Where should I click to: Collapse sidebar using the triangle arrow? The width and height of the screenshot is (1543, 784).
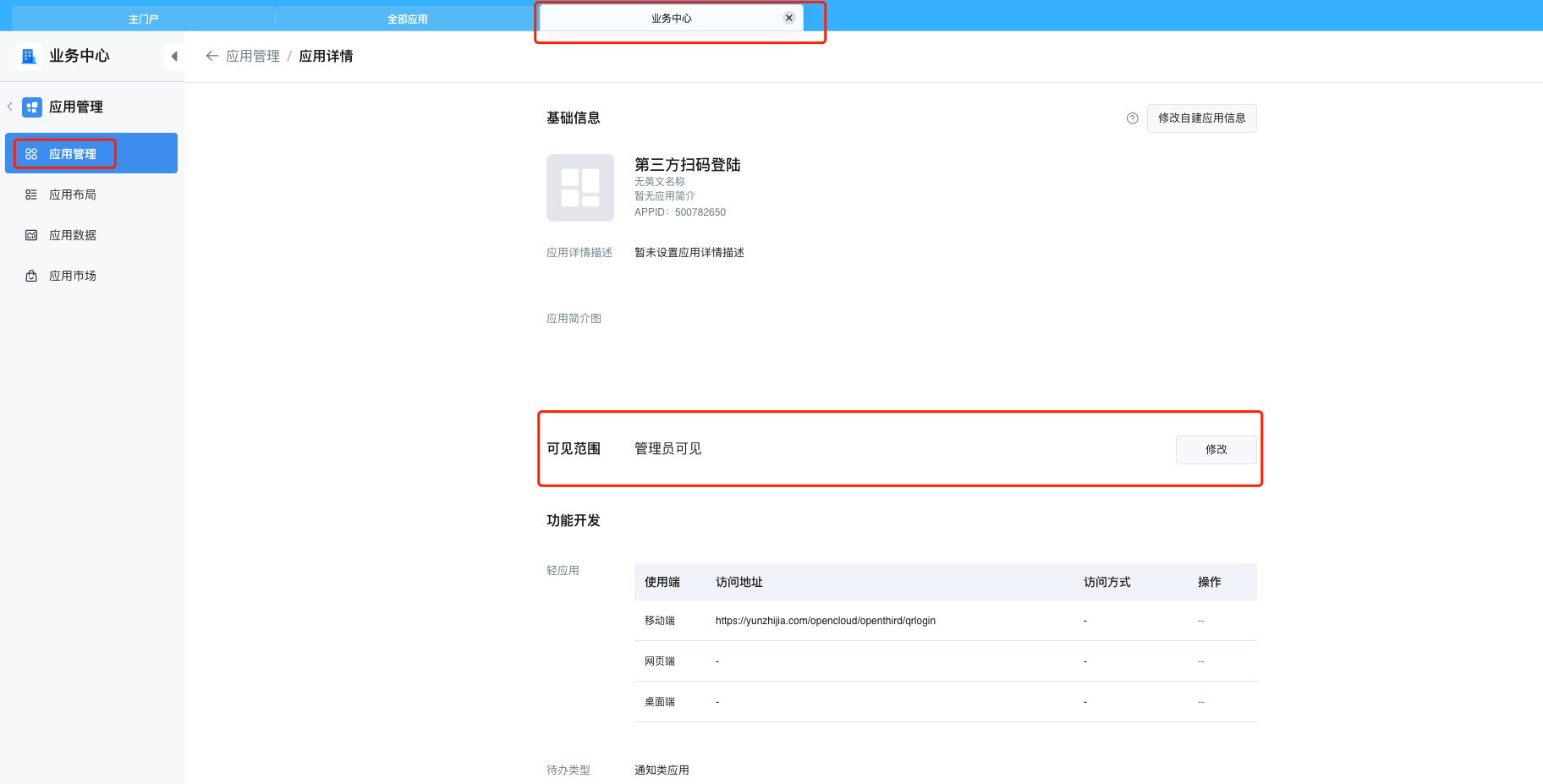(x=174, y=57)
